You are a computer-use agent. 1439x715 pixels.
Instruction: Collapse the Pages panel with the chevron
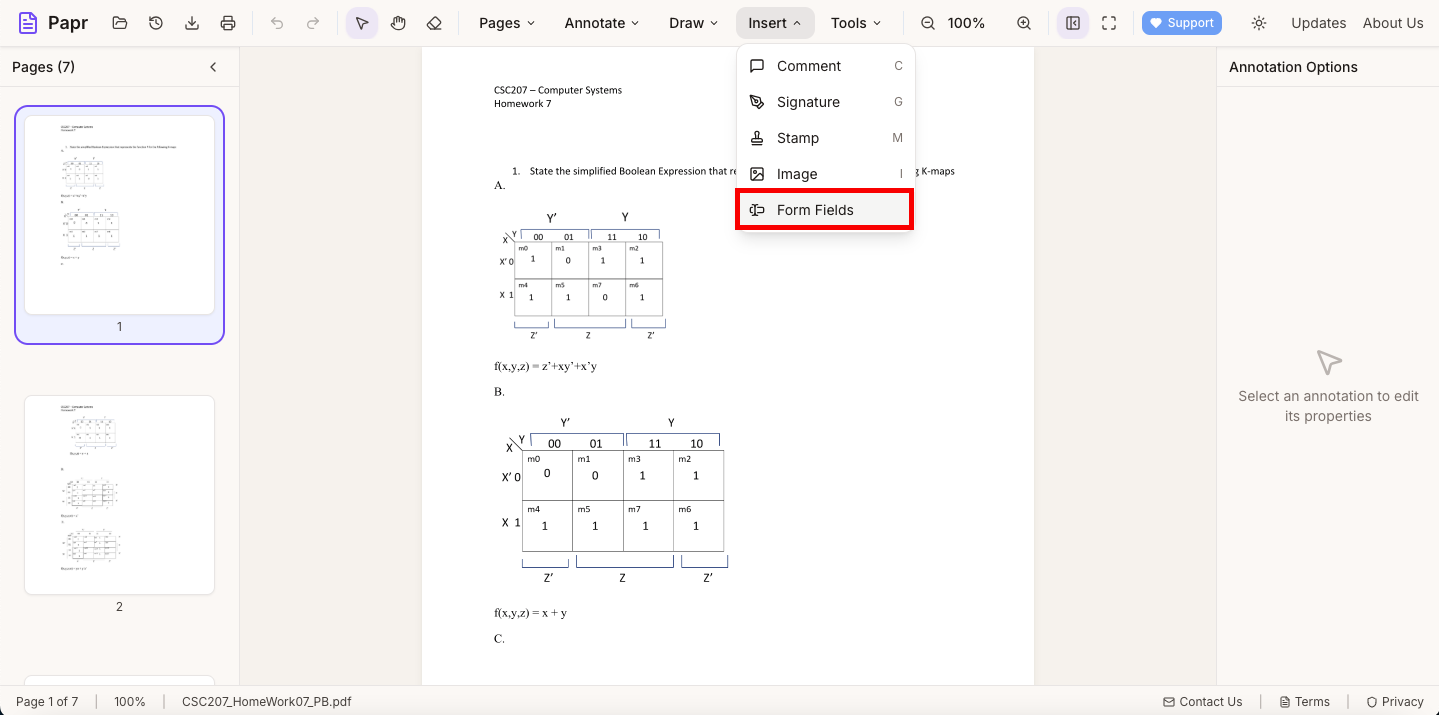[213, 66]
